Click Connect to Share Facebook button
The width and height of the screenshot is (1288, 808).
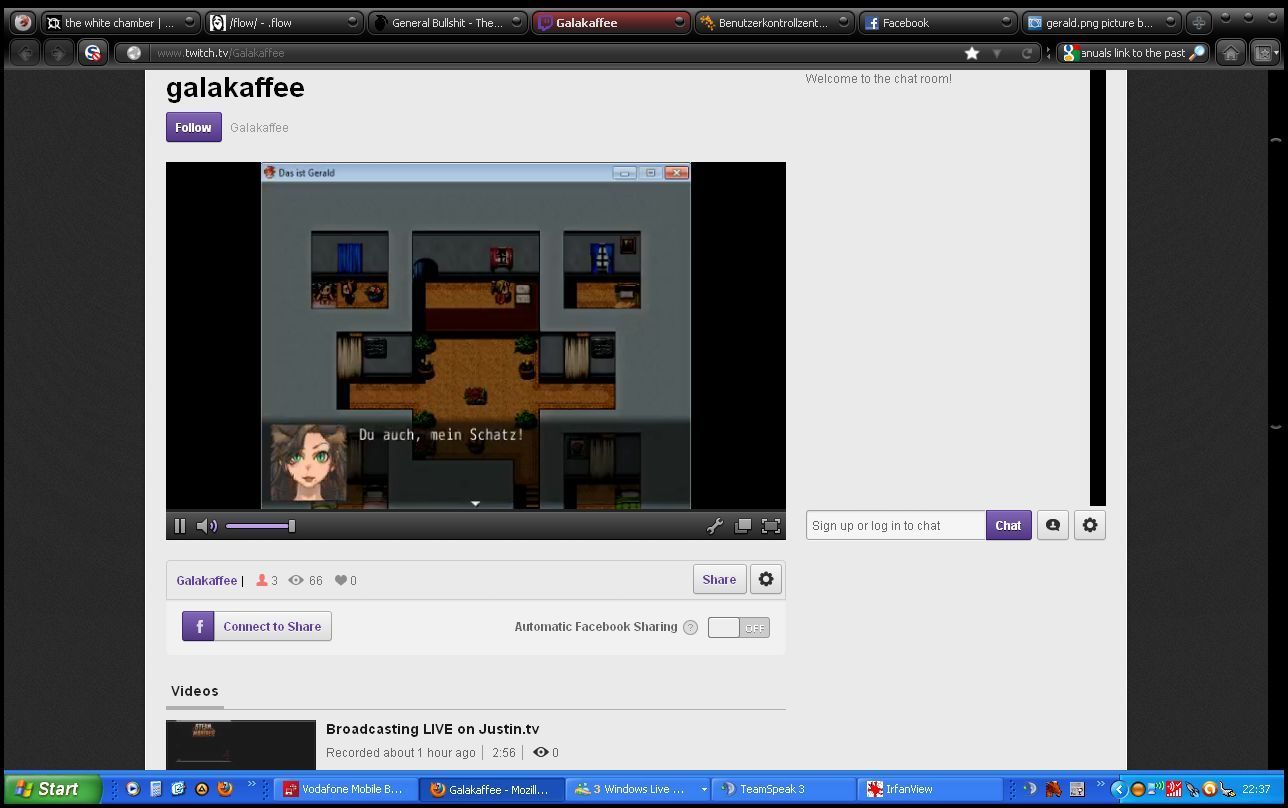point(257,626)
